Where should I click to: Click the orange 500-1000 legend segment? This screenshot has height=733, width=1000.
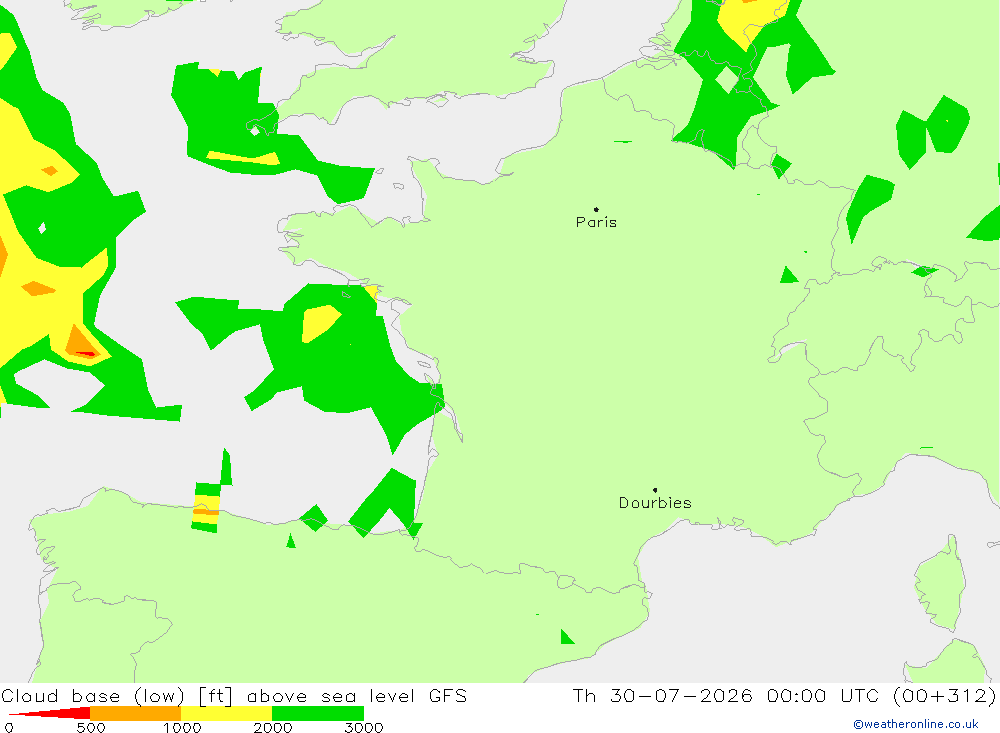pyautogui.click(x=136, y=713)
